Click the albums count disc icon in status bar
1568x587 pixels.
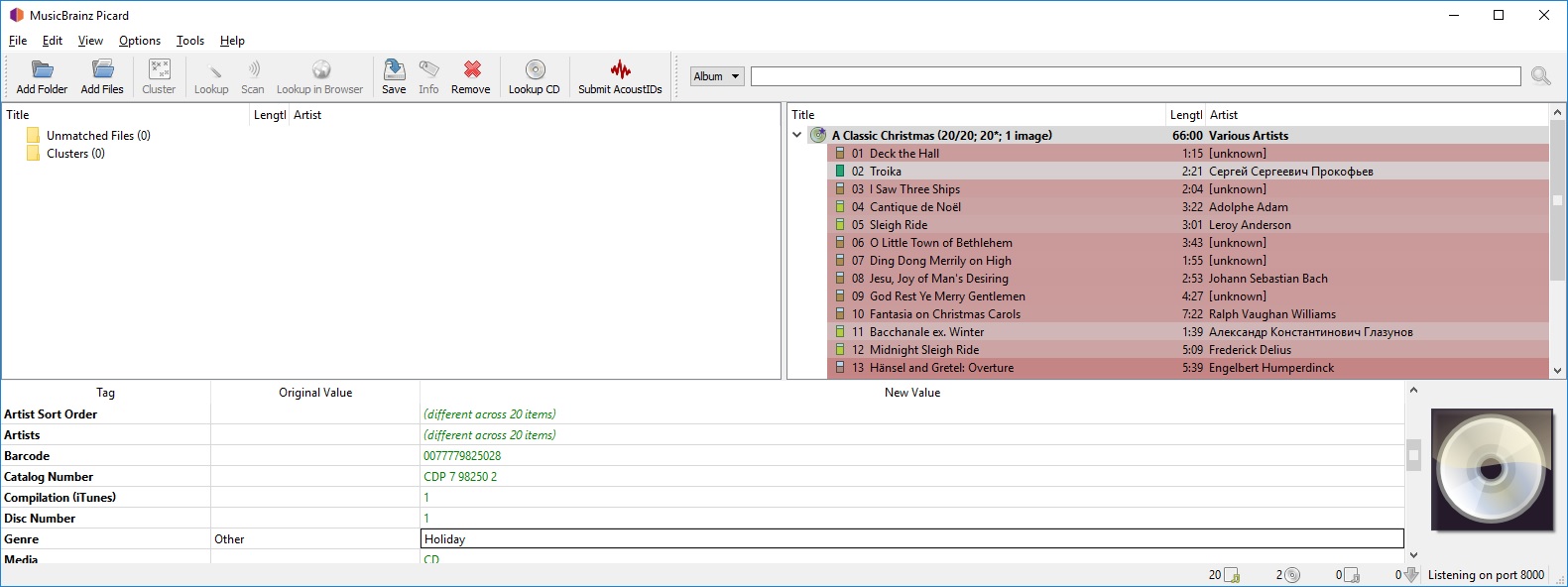pyautogui.click(x=1292, y=575)
